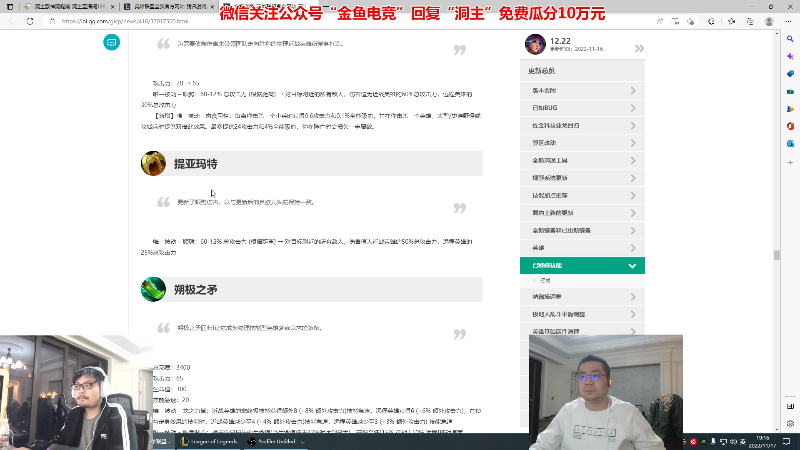This screenshot has width=800, height=450.
Task: Switch to the first browser tab
Action: point(67,7)
